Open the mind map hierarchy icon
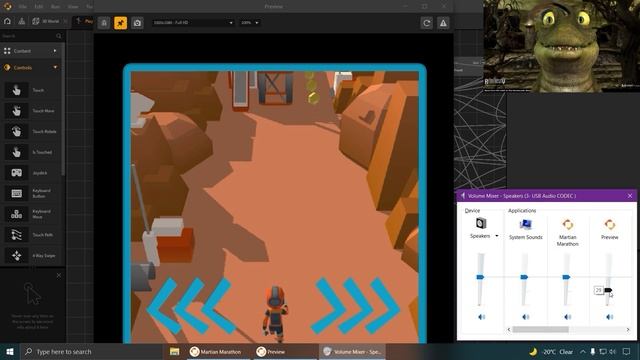640x360 pixels. 22,21
